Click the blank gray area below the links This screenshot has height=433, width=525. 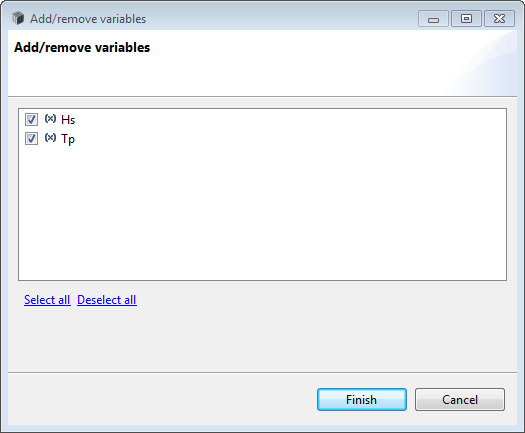pos(262,340)
